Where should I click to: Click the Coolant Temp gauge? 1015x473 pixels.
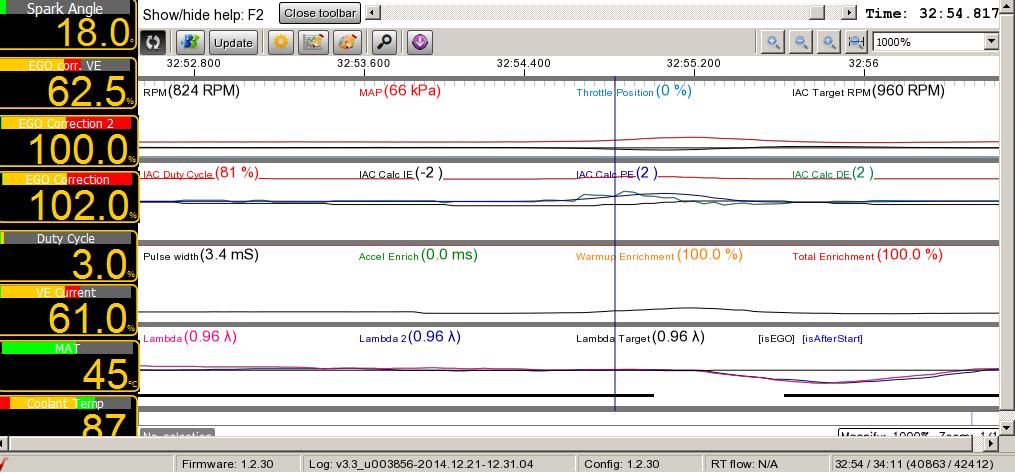coord(68,415)
